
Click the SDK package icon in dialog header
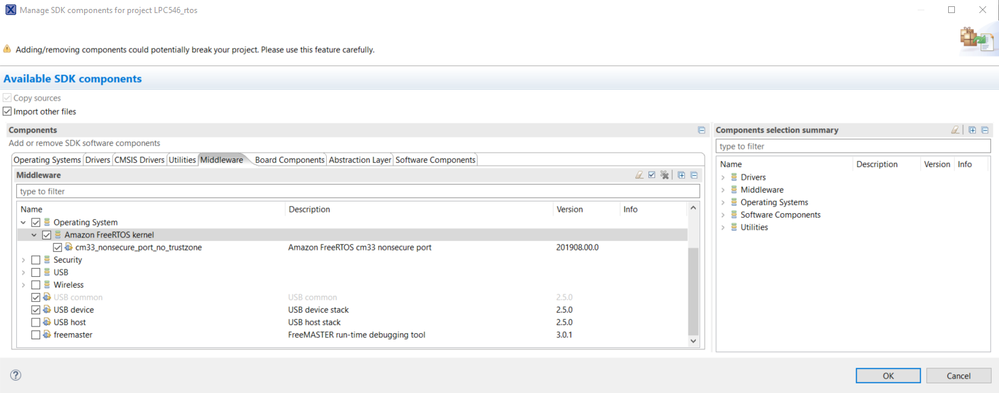coord(976,40)
